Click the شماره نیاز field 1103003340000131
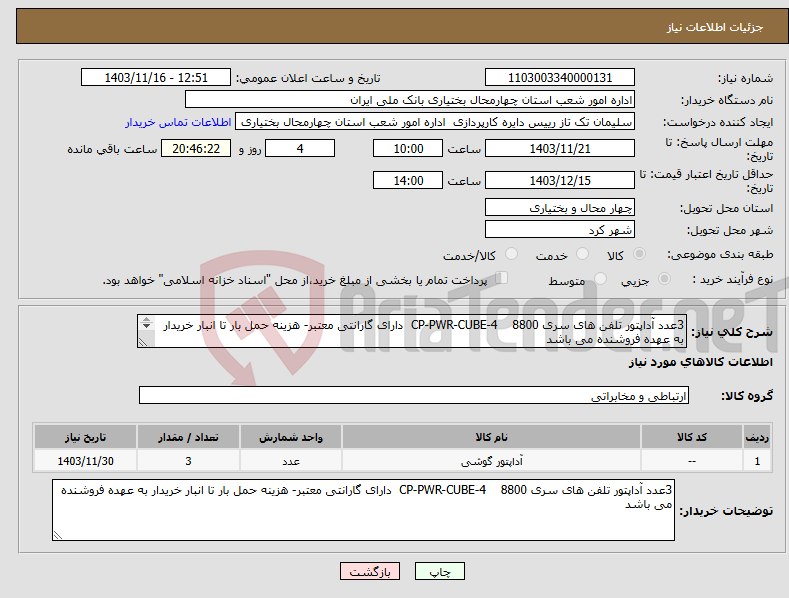Screen dimensions: 789x598 pos(560,78)
